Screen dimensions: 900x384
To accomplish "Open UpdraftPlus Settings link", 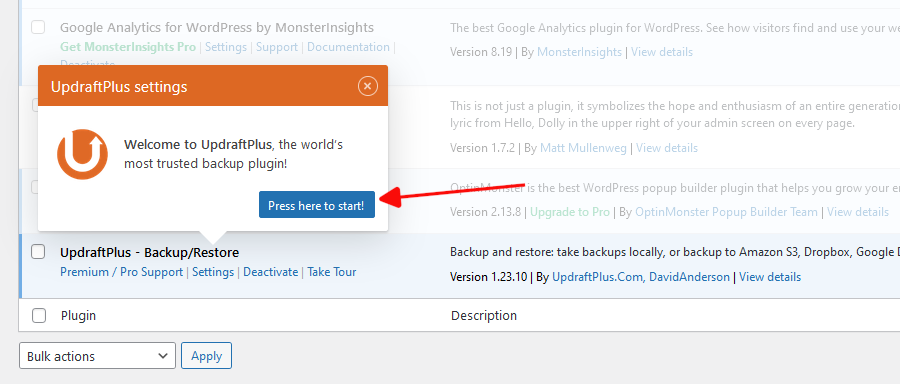I will pyautogui.click(x=213, y=271).
